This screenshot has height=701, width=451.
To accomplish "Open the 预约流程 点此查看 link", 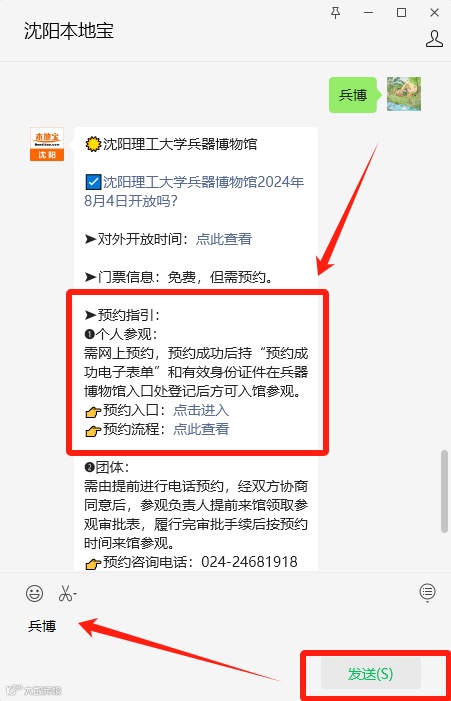I will [x=201, y=429].
